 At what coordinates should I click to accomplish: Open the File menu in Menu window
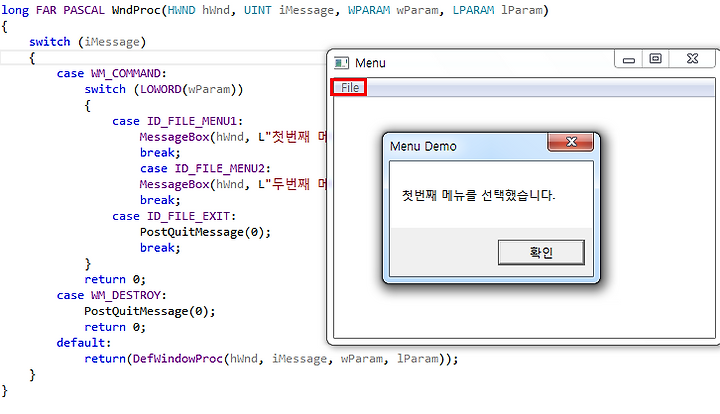pos(349,87)
